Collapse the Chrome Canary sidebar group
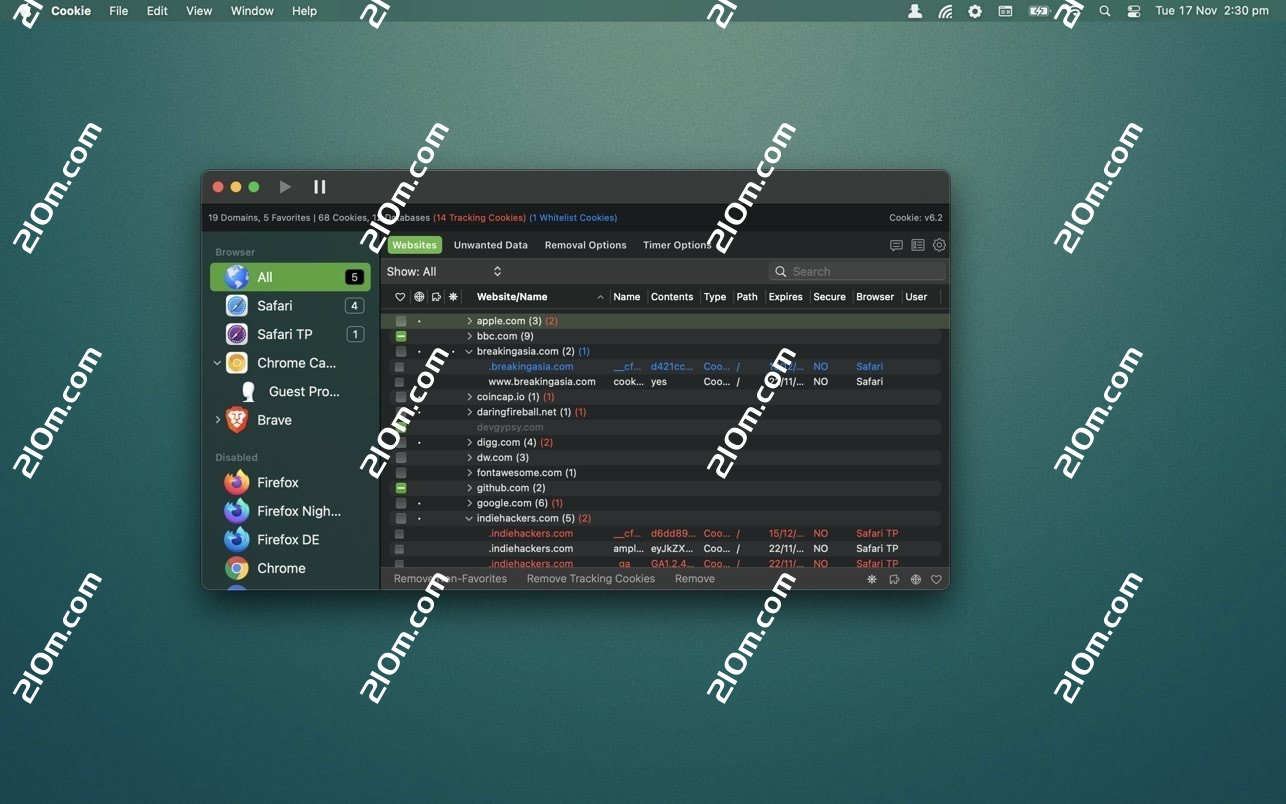Image resolution: width=1286 pixels, height=804 pixels. pos(217,363)
